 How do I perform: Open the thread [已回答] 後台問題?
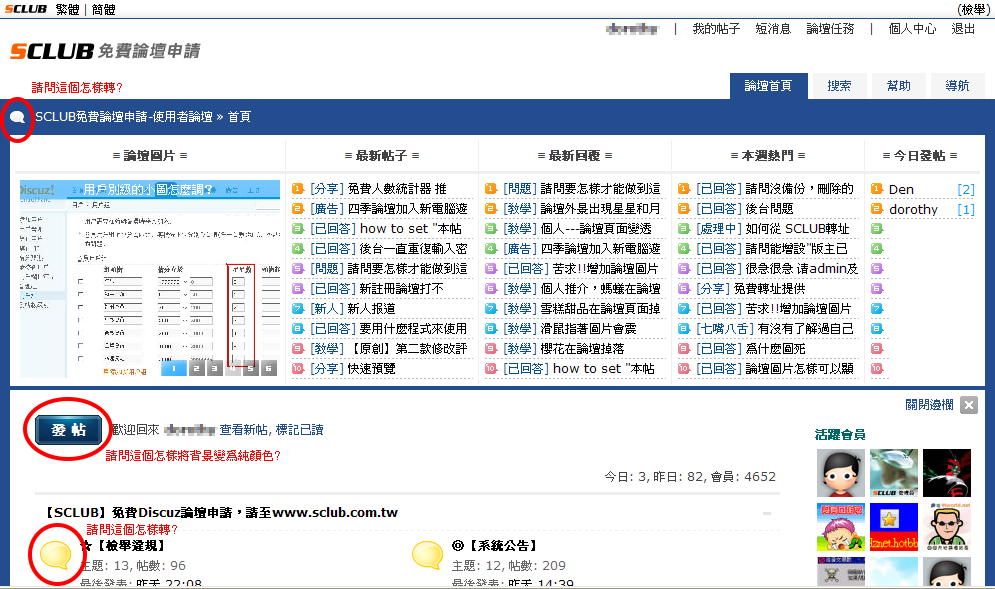(744, 209)
